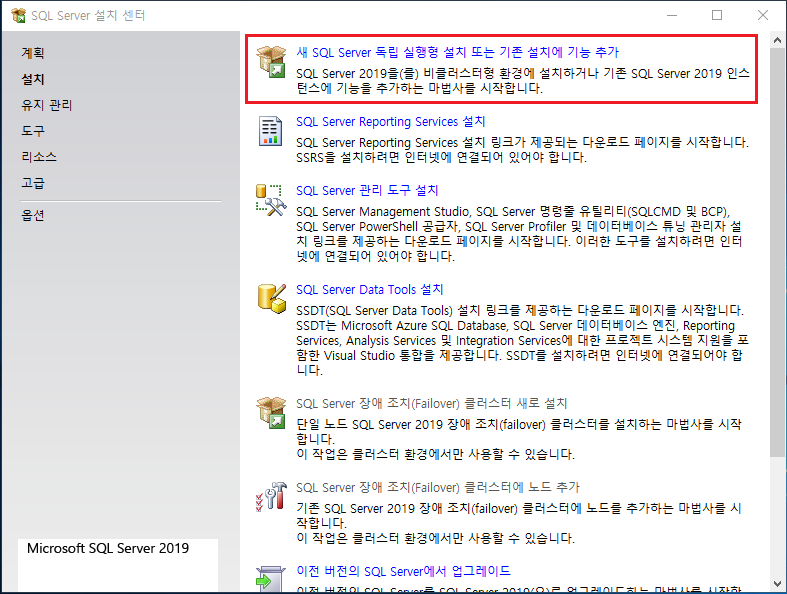
Task: Select 유지 관리 in the left navigation
Action: [47, 105]
